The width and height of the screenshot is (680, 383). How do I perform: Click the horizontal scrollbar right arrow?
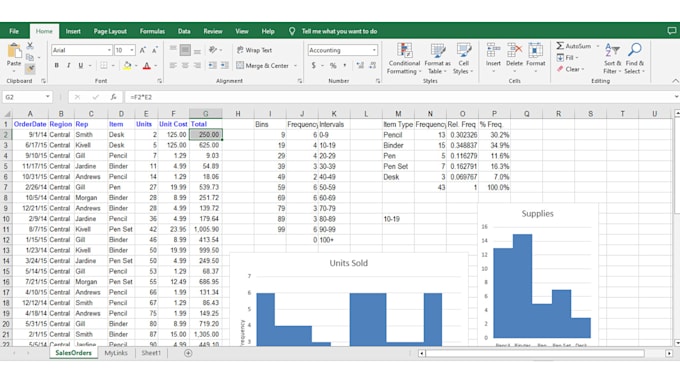(x=669, y=354)
